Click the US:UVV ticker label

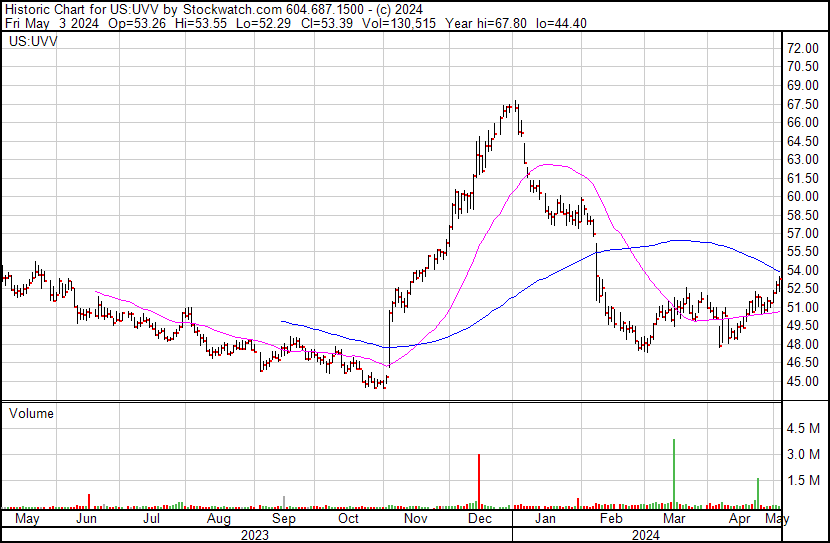click(31, 43)
